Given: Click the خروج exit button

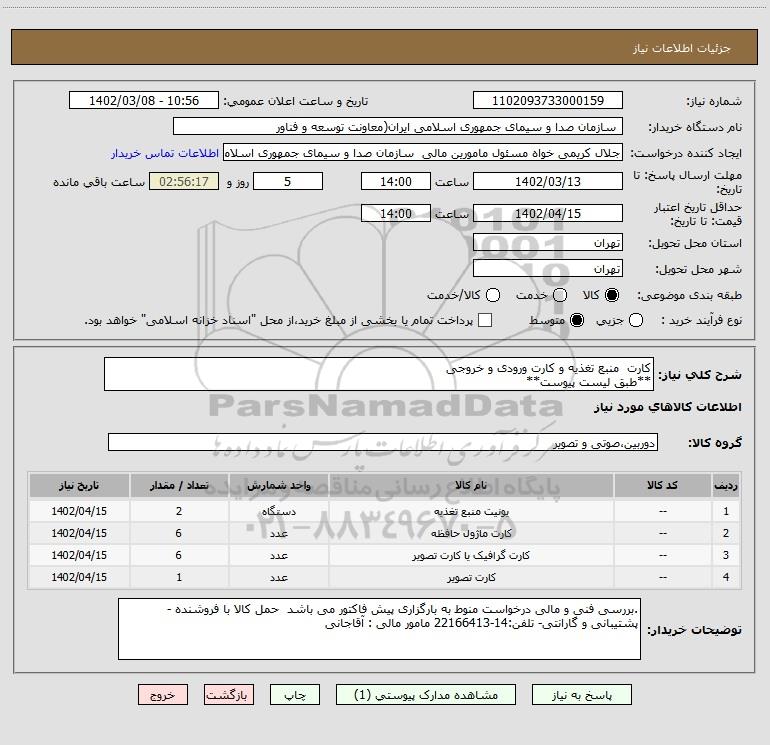Looking at the screenshot, I should click(x=163, y=695).
